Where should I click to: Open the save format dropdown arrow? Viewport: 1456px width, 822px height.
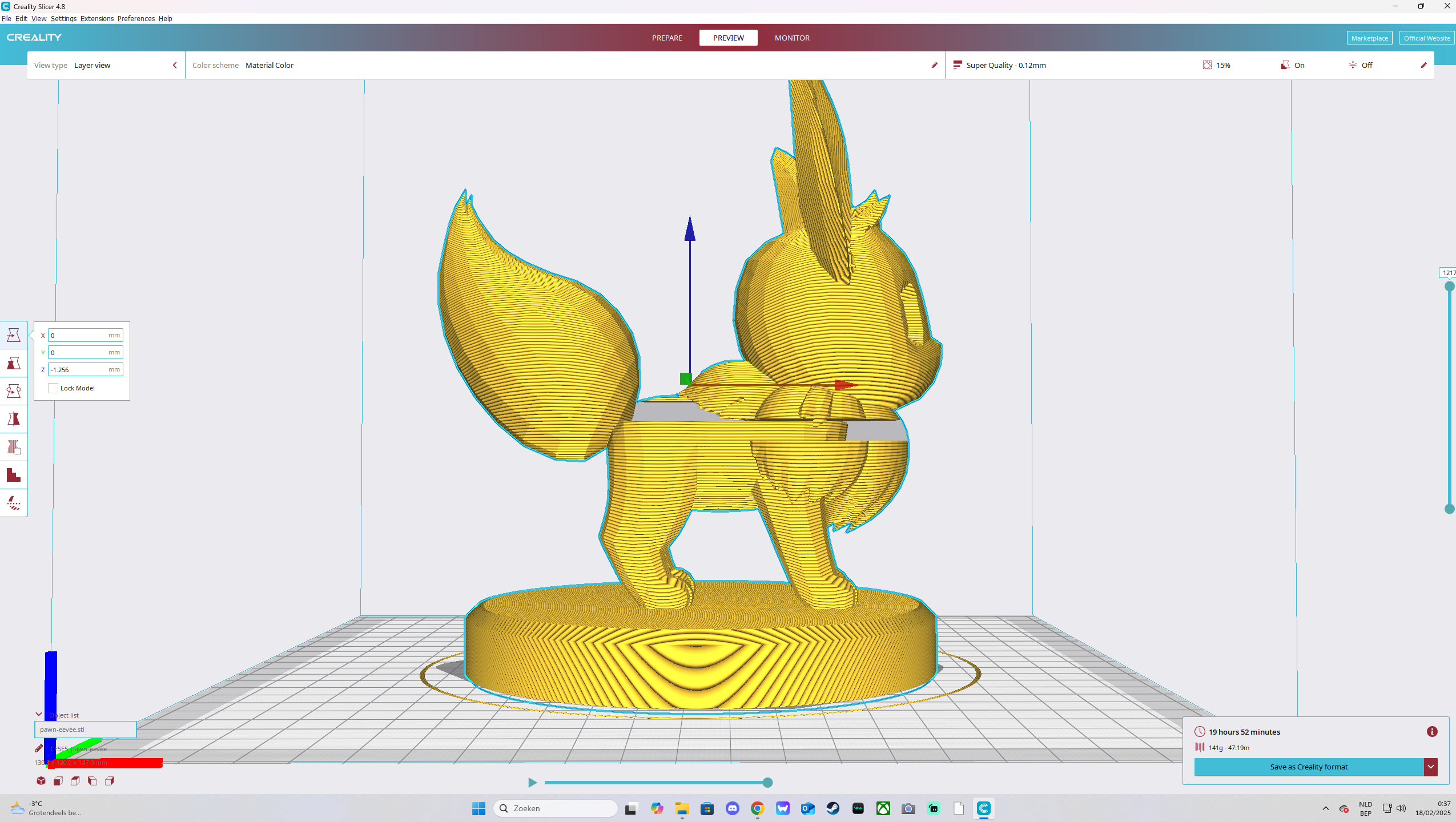pyautogui.click(x=1431, y=767)
